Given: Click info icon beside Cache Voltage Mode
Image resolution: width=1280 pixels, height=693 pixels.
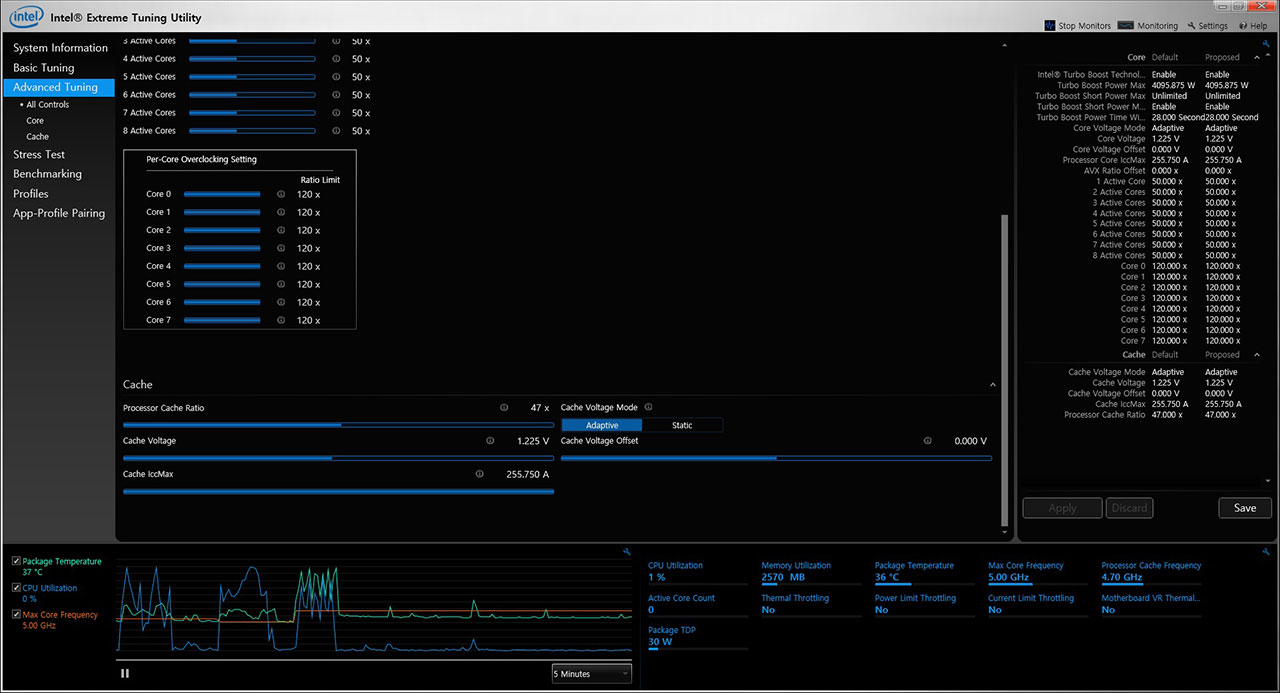Looking at the screenshot, I should (x=649, y=407).
